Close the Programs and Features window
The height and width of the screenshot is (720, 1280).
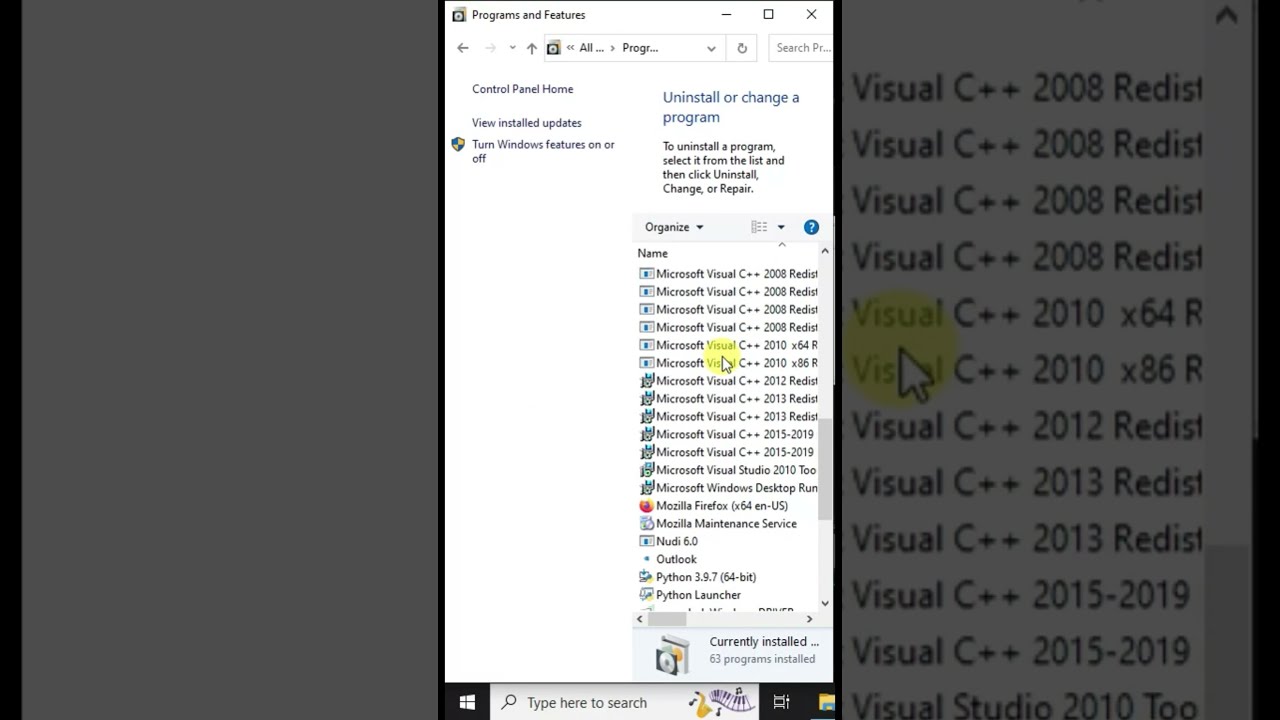[x=811, y=15]
